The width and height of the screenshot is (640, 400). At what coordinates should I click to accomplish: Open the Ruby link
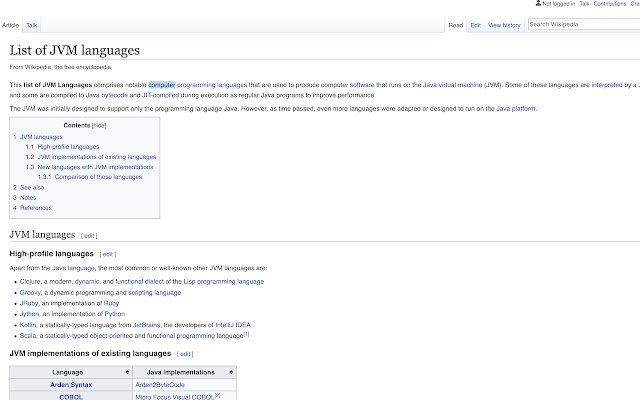click(111, 304)
